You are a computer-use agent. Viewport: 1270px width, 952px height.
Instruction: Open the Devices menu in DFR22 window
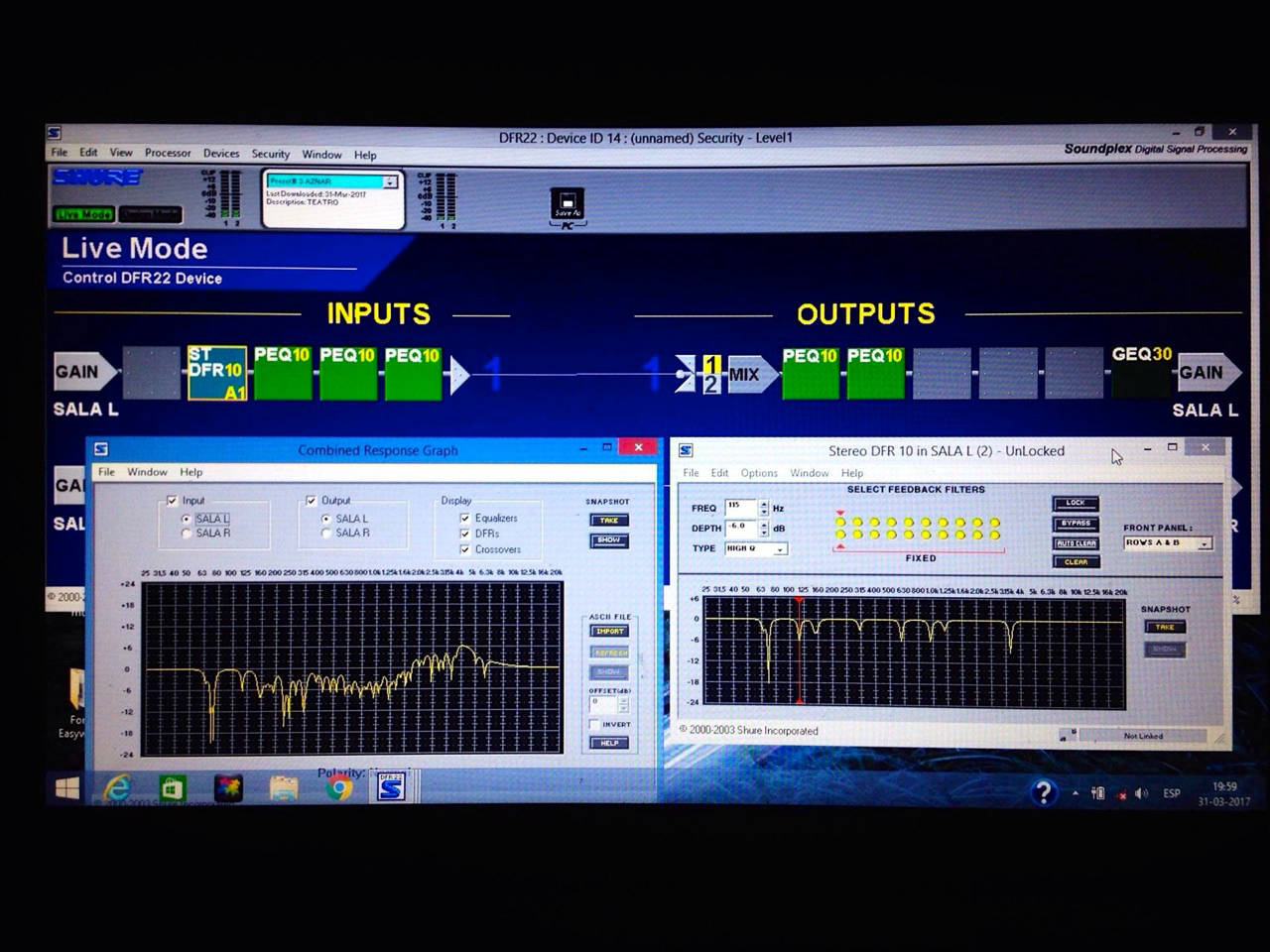(x=221, y=154)
